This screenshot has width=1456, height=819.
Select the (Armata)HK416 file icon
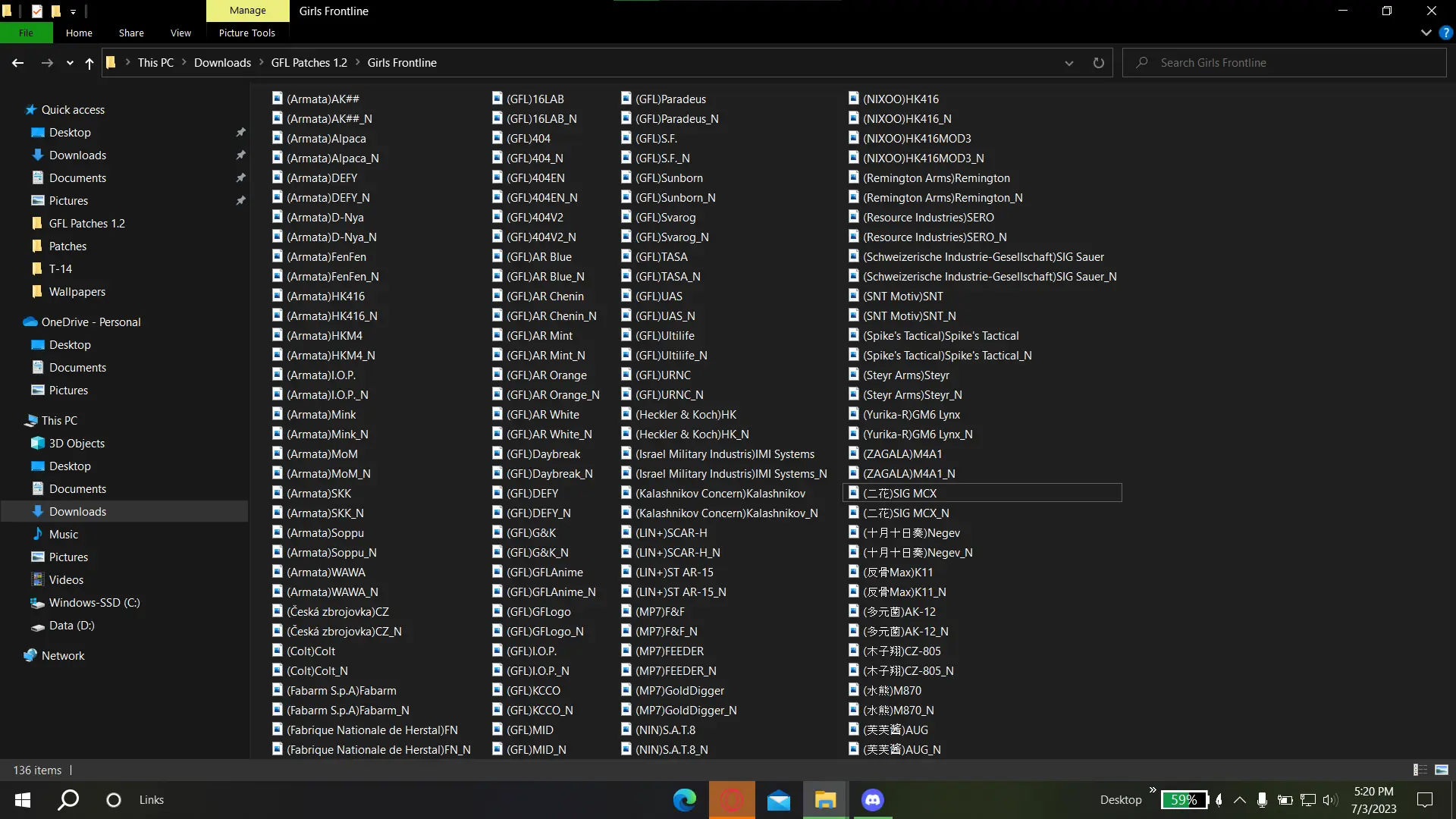(278, 296)
